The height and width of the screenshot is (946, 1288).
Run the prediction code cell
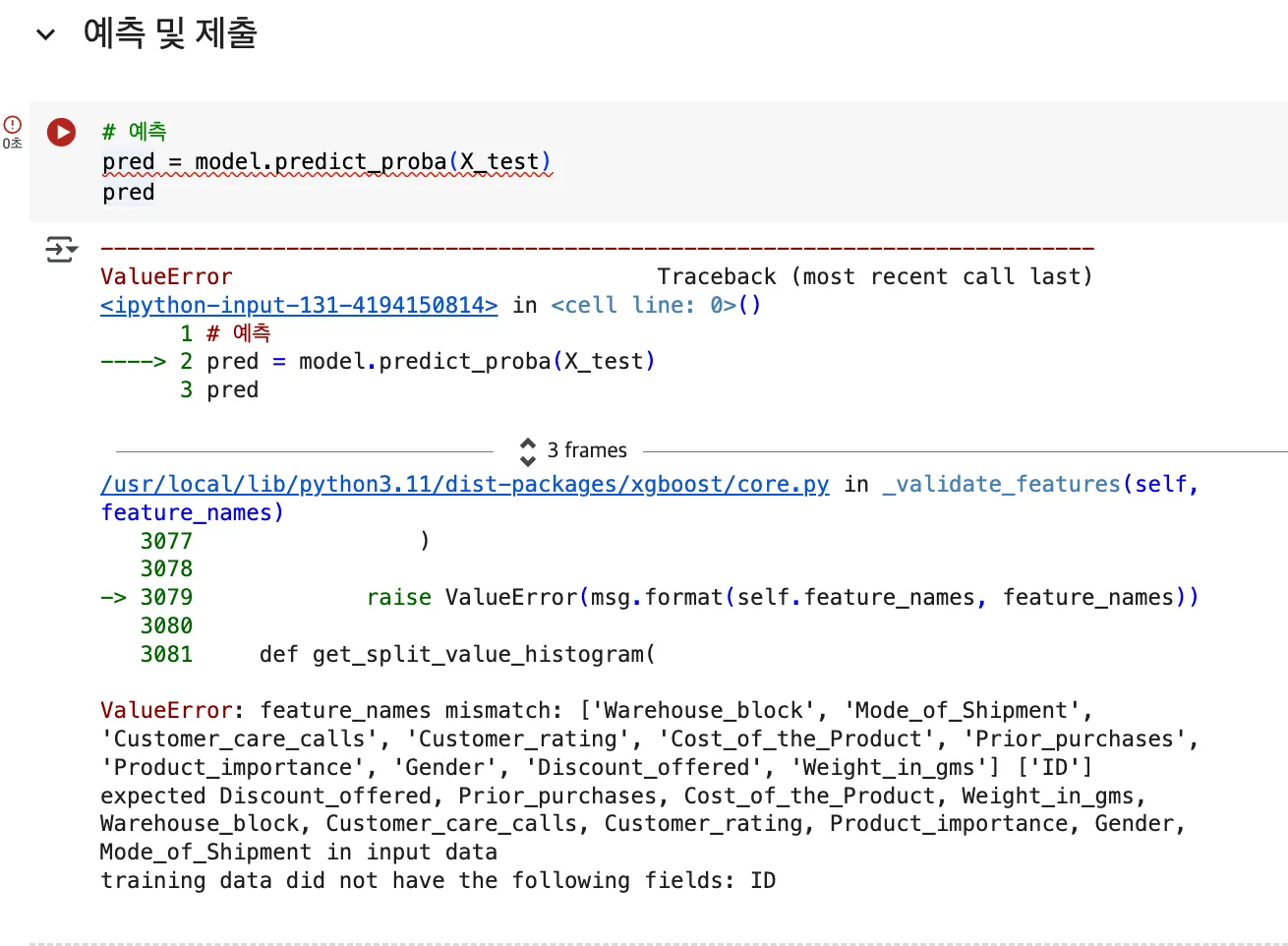61,132
